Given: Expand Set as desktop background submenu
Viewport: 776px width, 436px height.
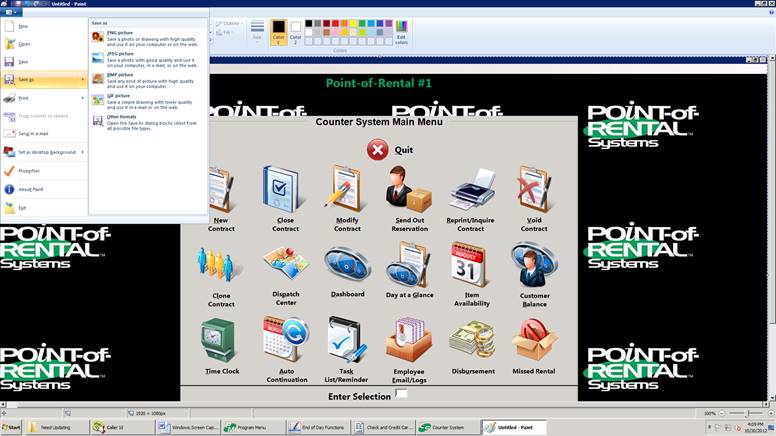Looking at the screenshot, I should [x=83, y=152].
